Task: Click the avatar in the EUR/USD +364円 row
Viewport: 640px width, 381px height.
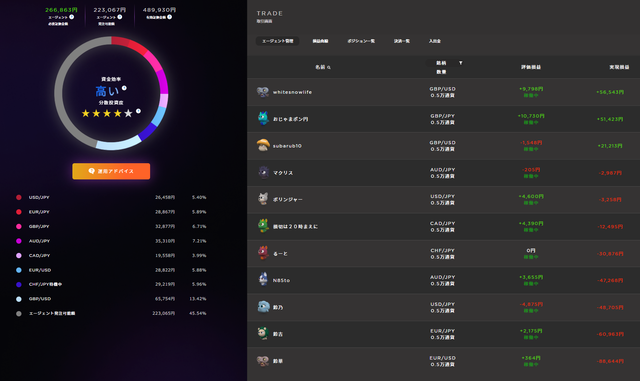Action: click(262, 361)
